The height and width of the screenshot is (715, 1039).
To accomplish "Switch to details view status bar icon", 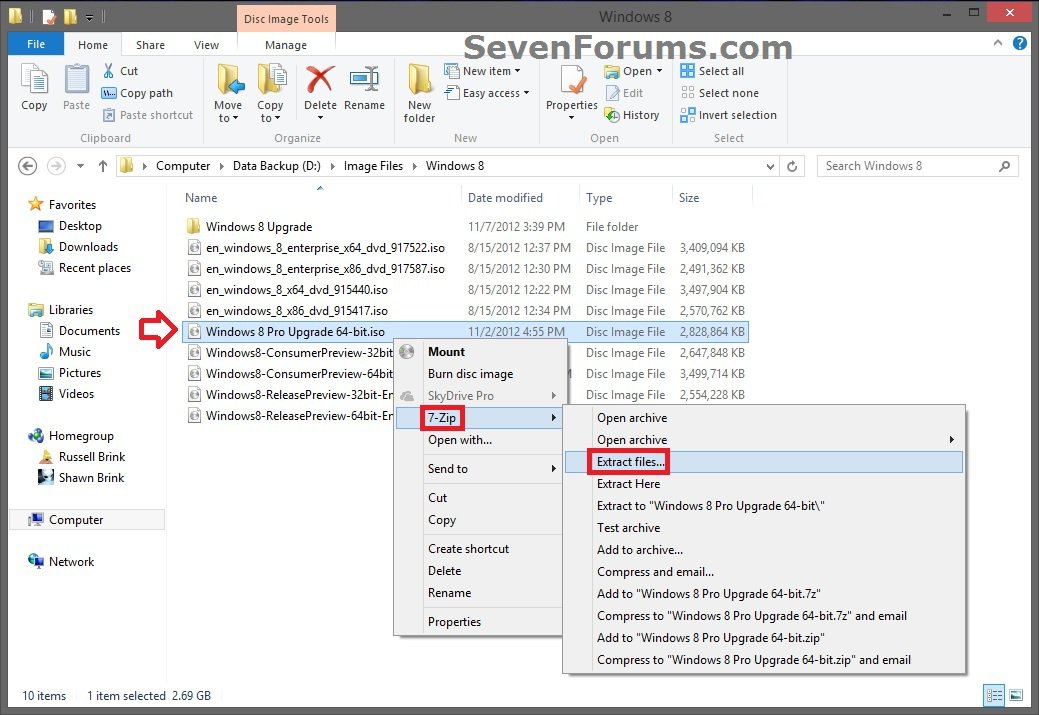I will pyautogui.click(x=994, y=695).
